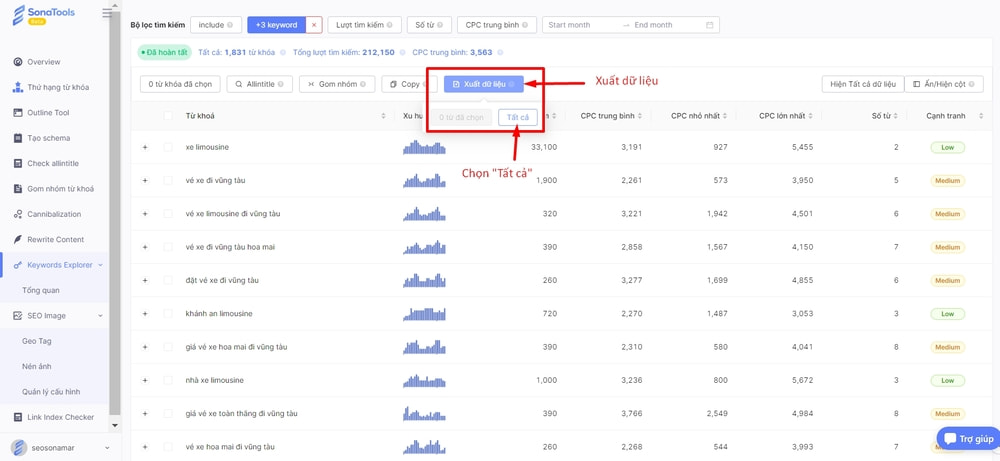The image size is (1000, 461).
Task: Tick checkbox for nhà xe limousine row
Action: click(168, 380)
